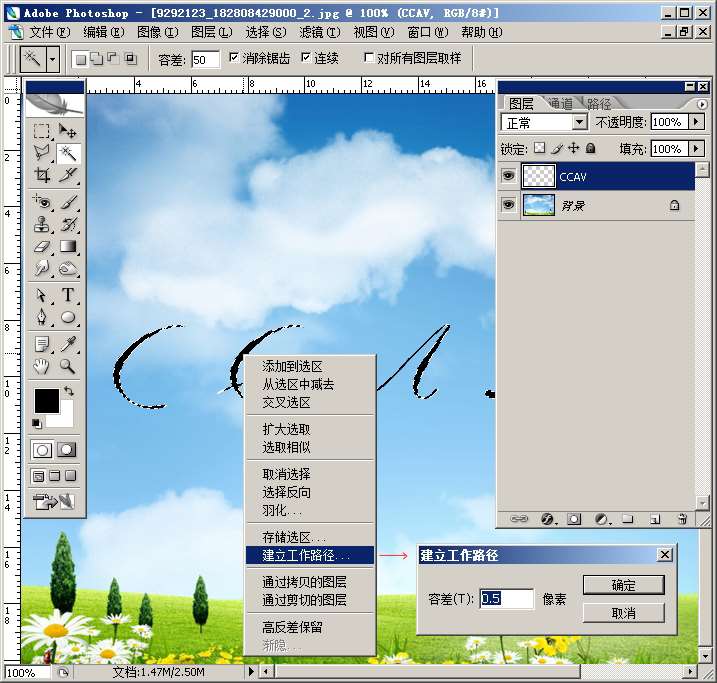
Task: Select the Crop tool
Action: click(42, 175)
